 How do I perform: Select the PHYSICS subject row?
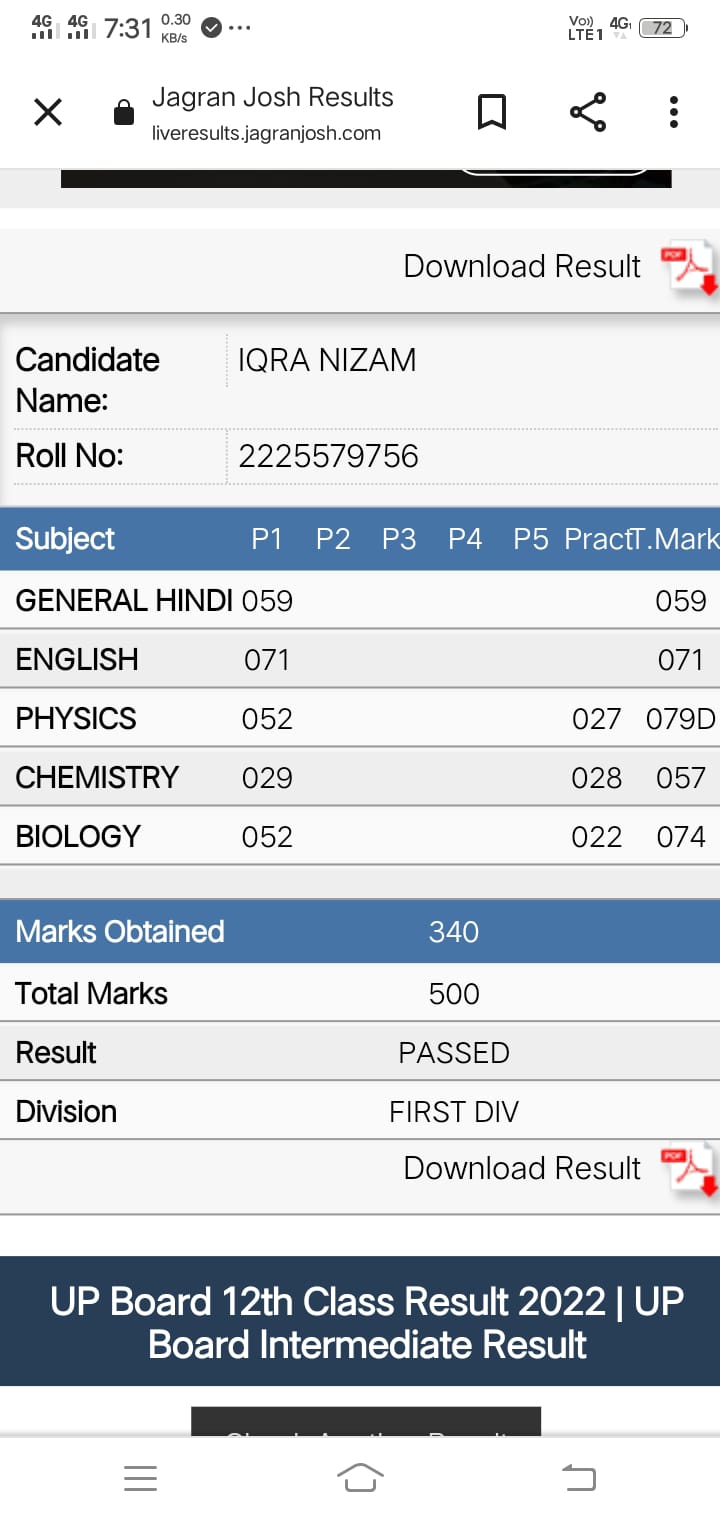point(360,718)
